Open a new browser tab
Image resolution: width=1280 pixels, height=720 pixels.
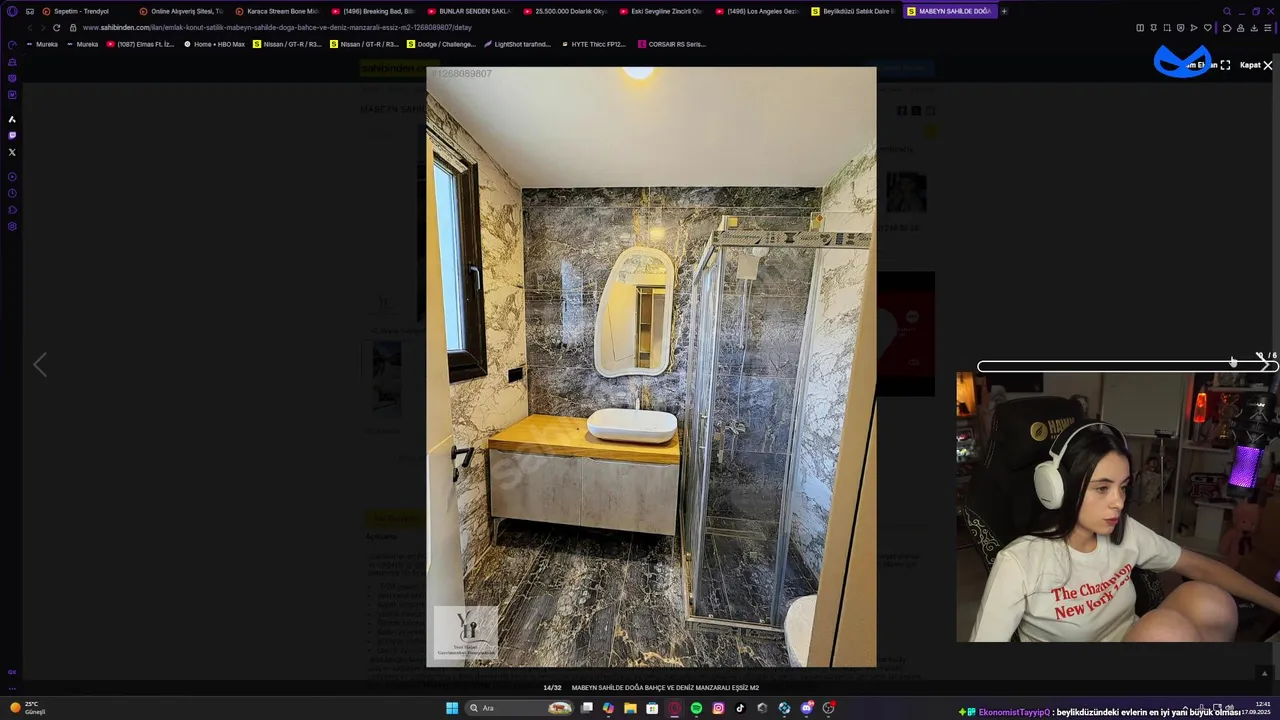[x=1004, y=11]
